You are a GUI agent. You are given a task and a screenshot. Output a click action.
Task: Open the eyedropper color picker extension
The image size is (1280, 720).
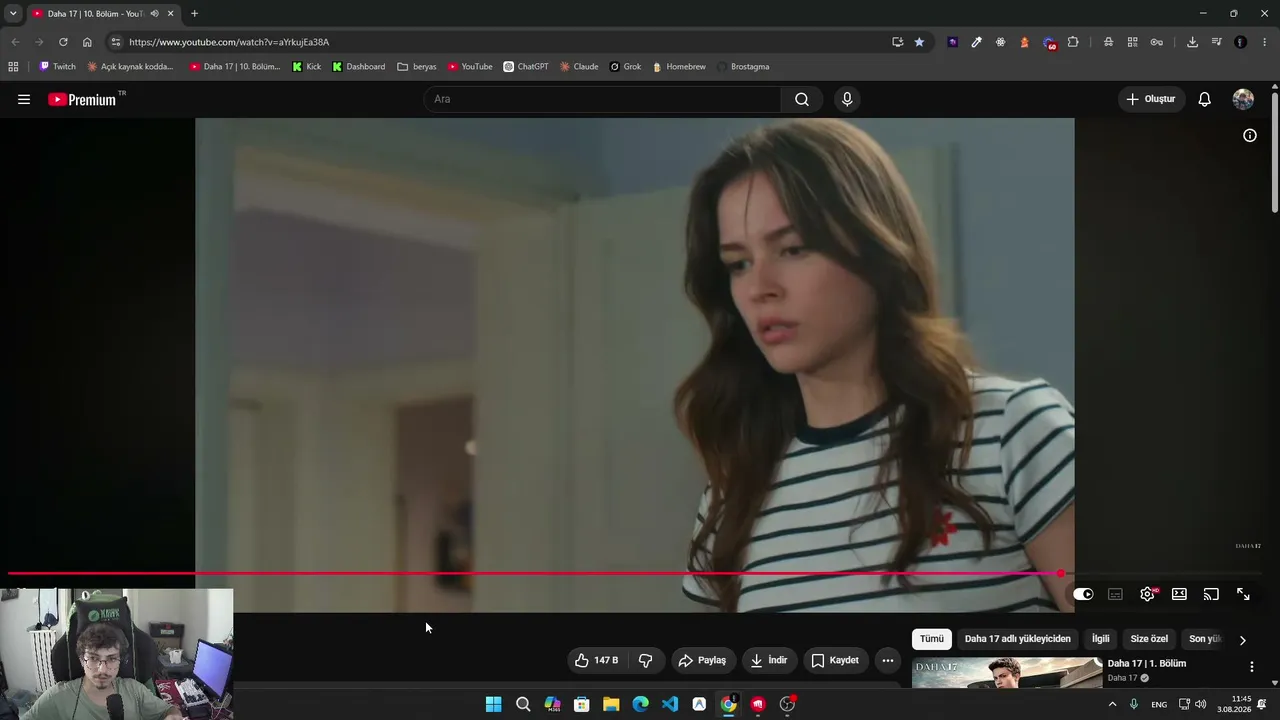point(976,42)
